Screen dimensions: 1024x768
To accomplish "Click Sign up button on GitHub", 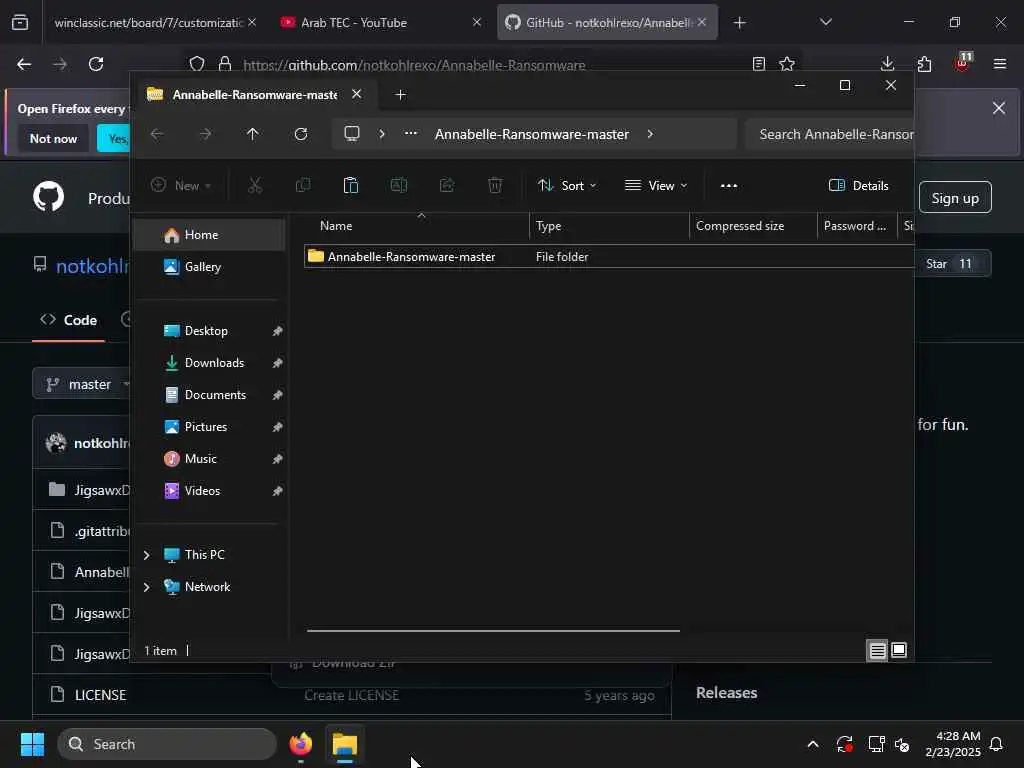I will pos(955,198).
